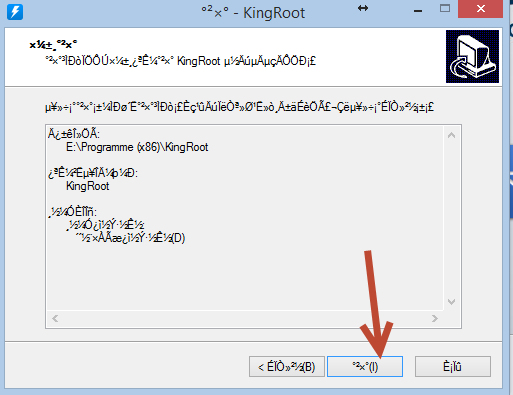Click the KingRoot start menu folder entry
Viewport: 513px width, 395px height.
coord(88,186)
